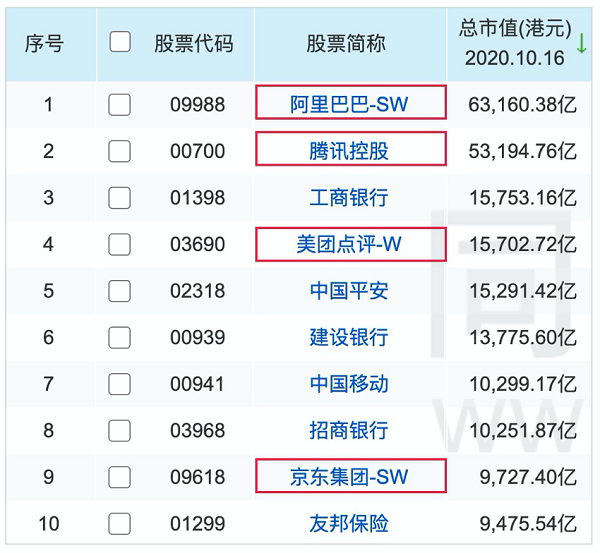
Task: Click the 中国平安 link
Action: [x=349, y=291]
